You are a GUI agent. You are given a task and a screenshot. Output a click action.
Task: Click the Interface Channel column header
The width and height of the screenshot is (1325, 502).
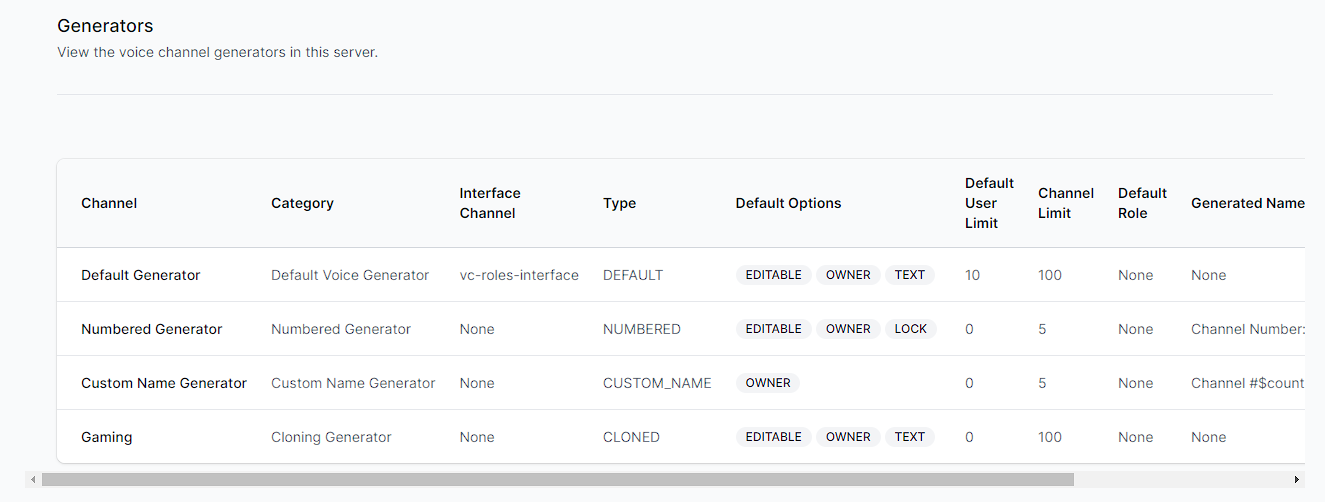(x=490, y=203)
